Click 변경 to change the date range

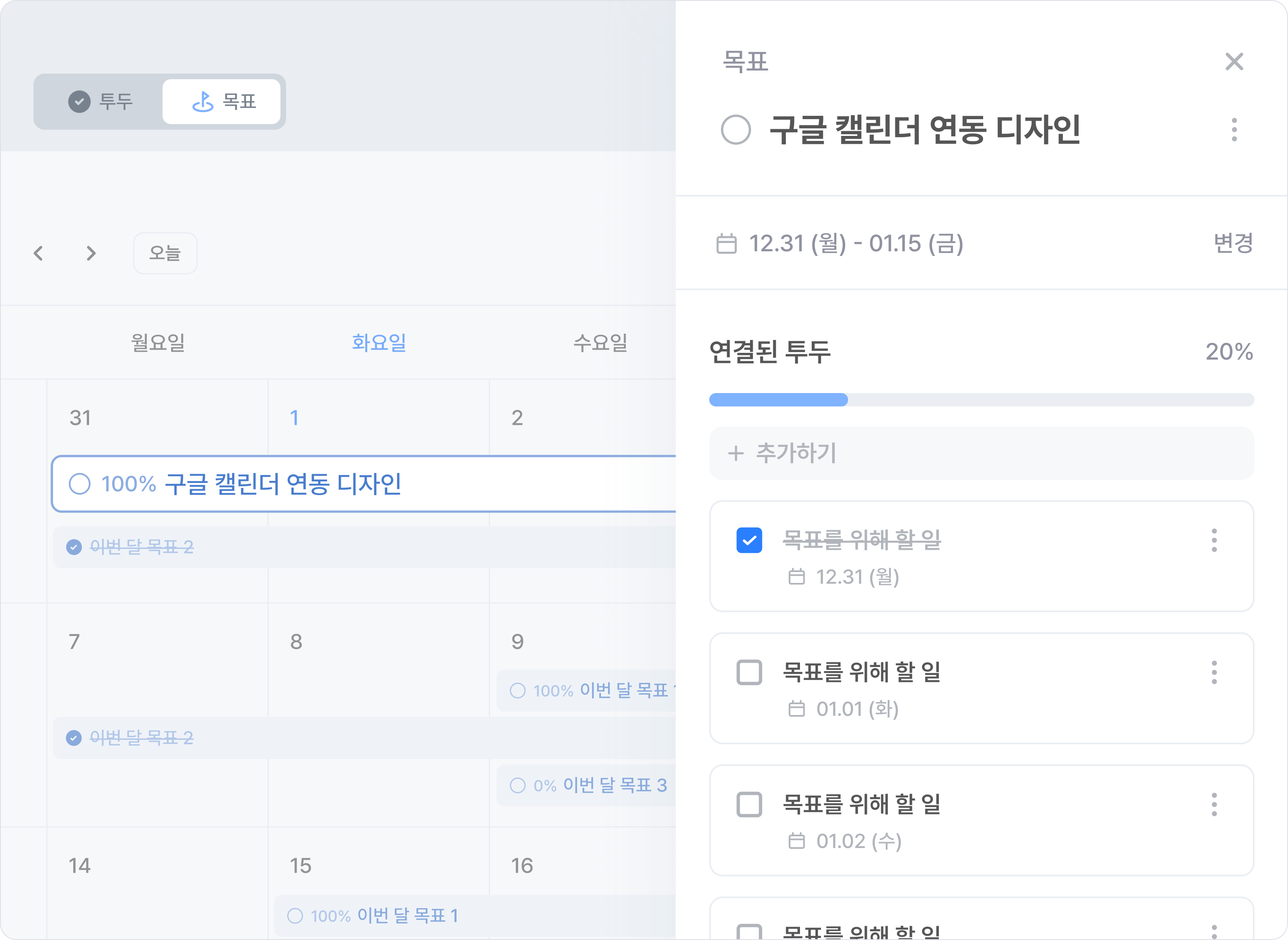[x=1233, y=243]
